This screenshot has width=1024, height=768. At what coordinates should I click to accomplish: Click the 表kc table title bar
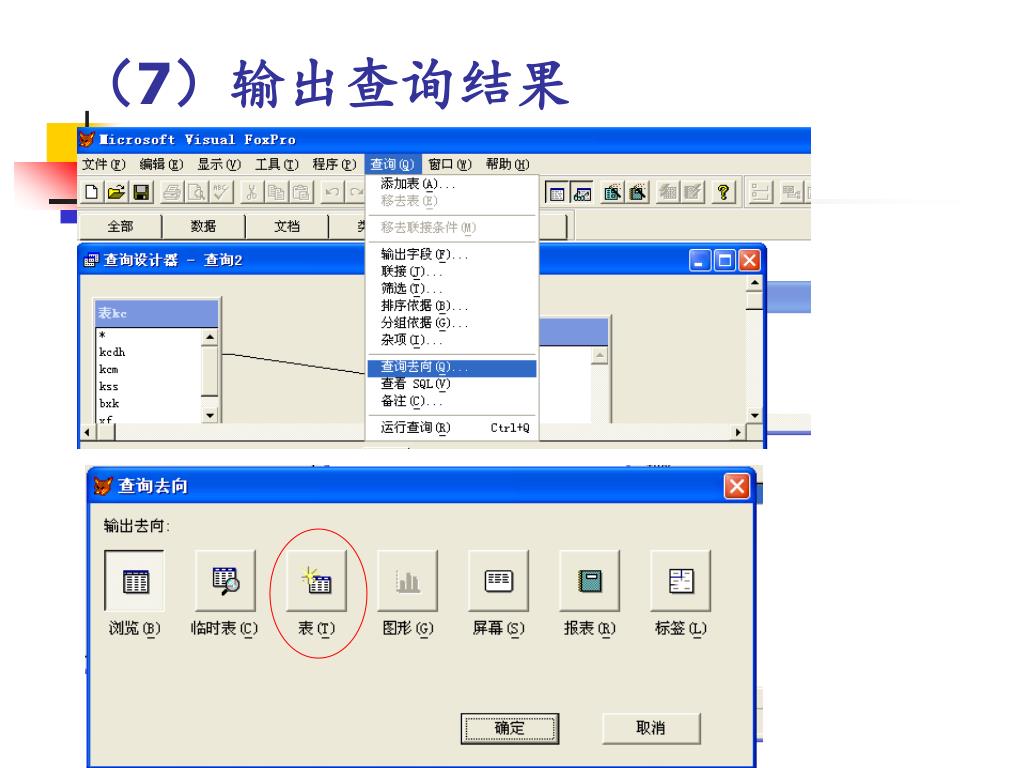157,313
